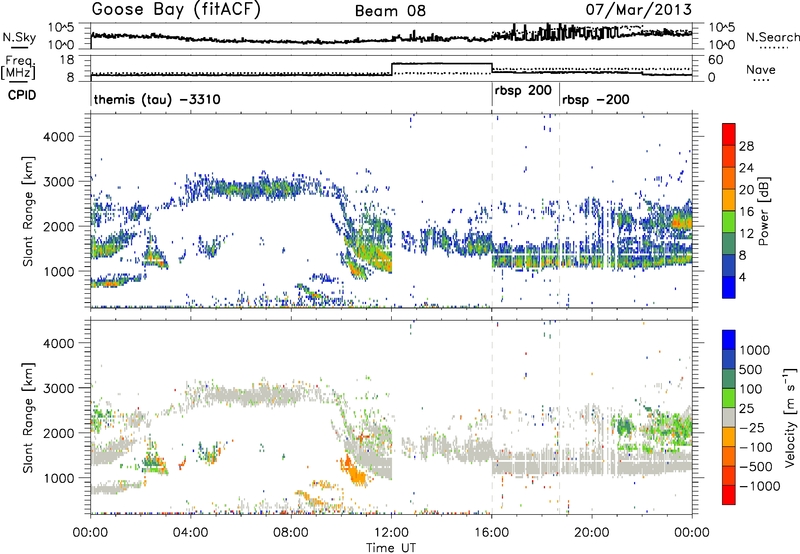Click the '1000' velocity colorbar tick label
This screenshot has width=800, height=554.
755,350
